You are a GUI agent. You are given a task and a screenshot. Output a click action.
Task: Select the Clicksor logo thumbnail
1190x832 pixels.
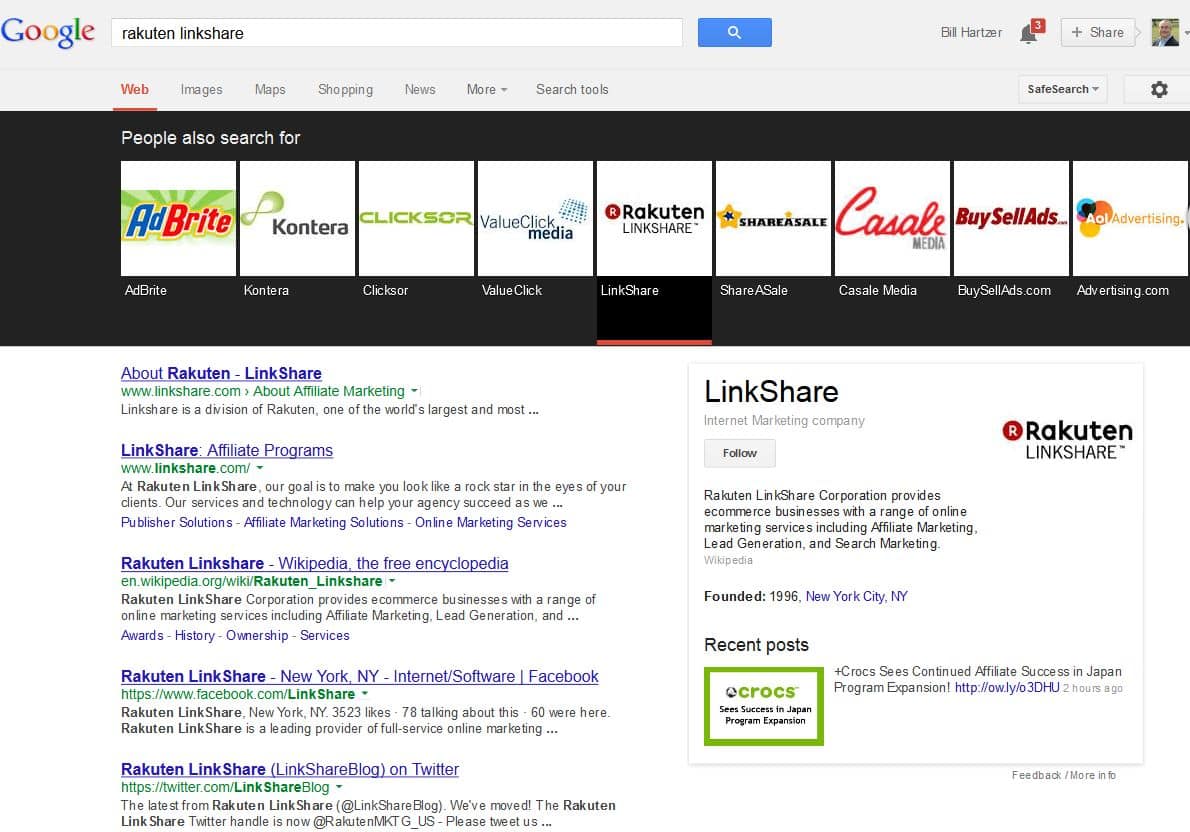click(416, 219)
